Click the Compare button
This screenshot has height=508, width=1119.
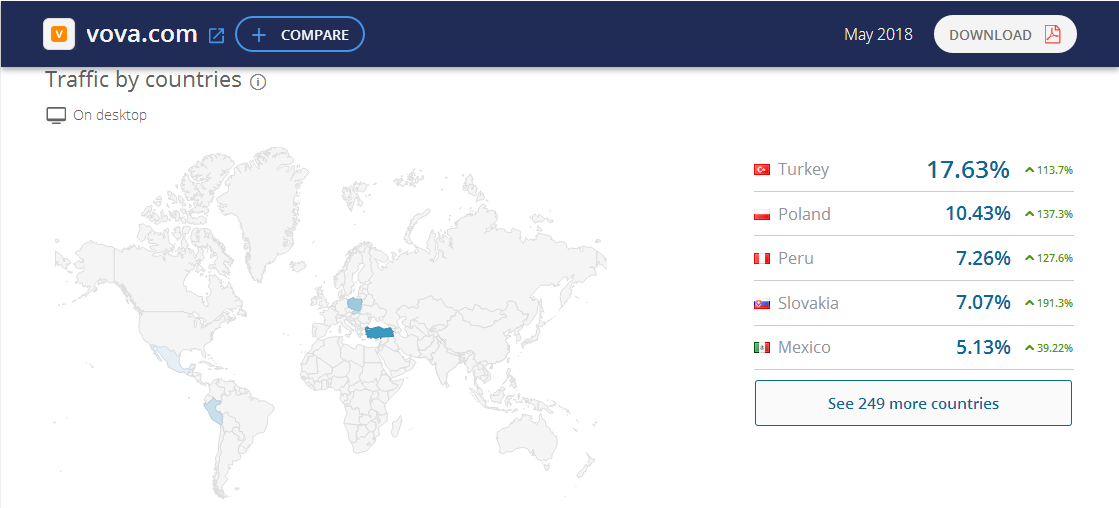click(x=300, y=34)
